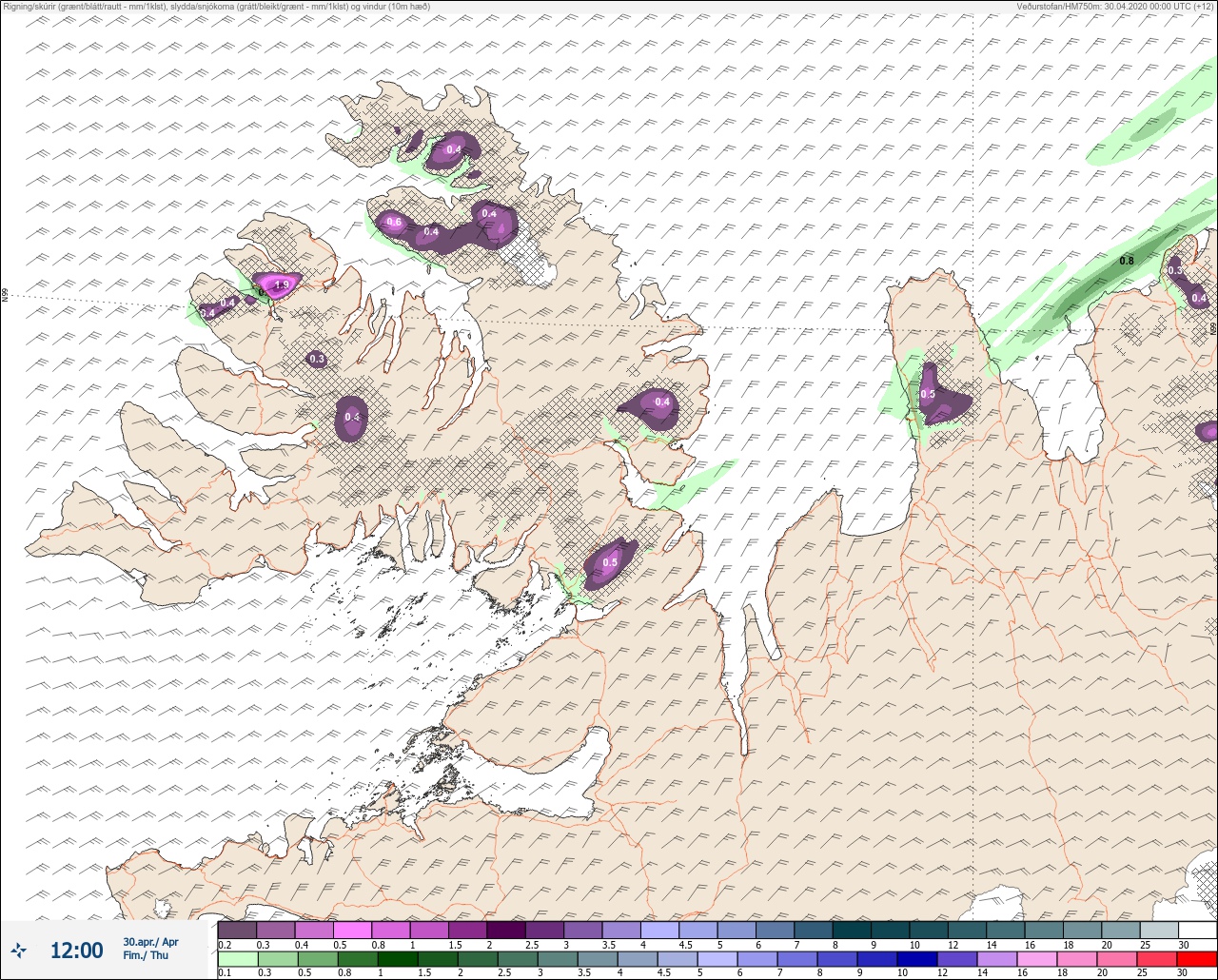Viewport: 1218px width, 980px height.
Task: Click the 1.9 precipitation value on map
Action: point(281,284)
